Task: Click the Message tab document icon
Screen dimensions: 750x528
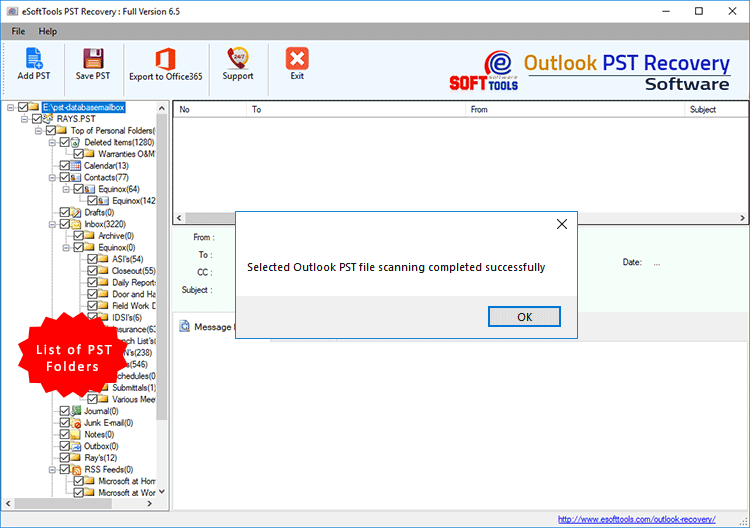Action: pos(184,326)
